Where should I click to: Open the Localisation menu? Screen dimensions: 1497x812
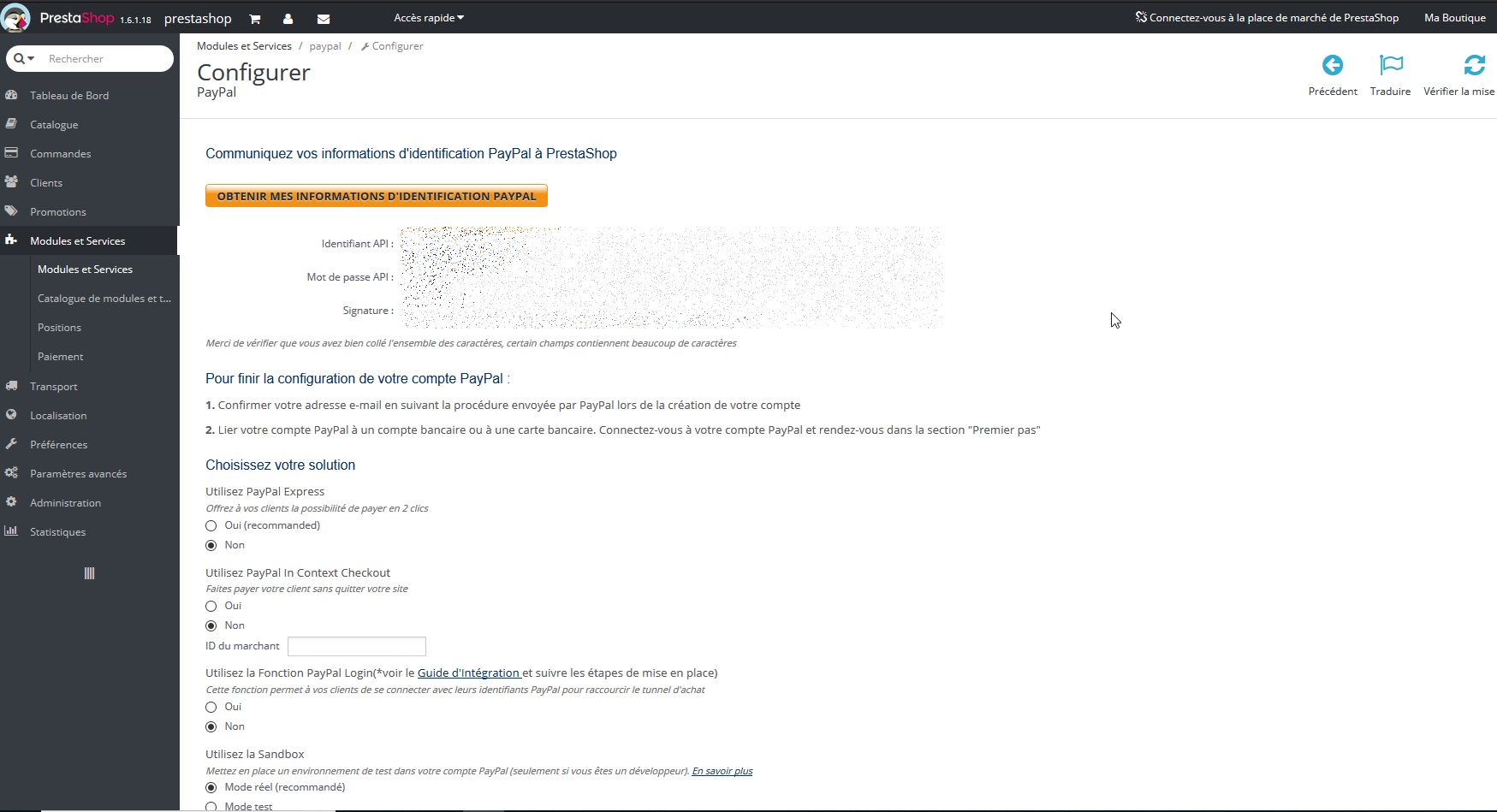(x=58, y=416)
